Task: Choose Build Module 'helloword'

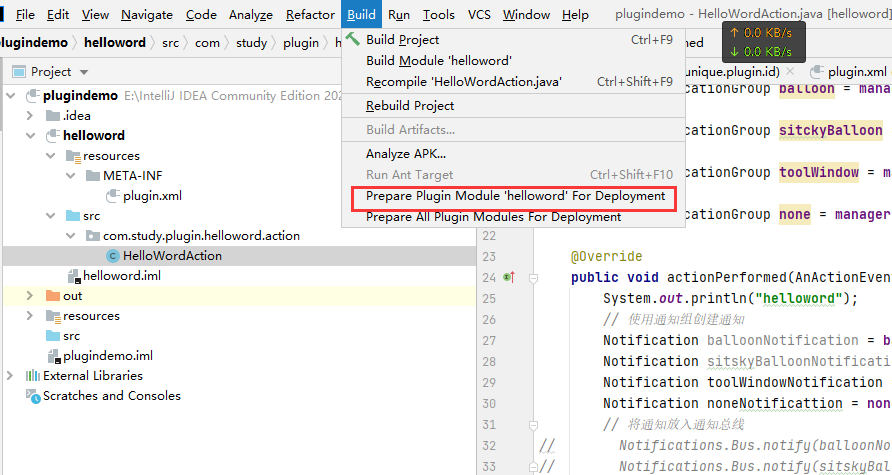Action: tap(513, 61)
